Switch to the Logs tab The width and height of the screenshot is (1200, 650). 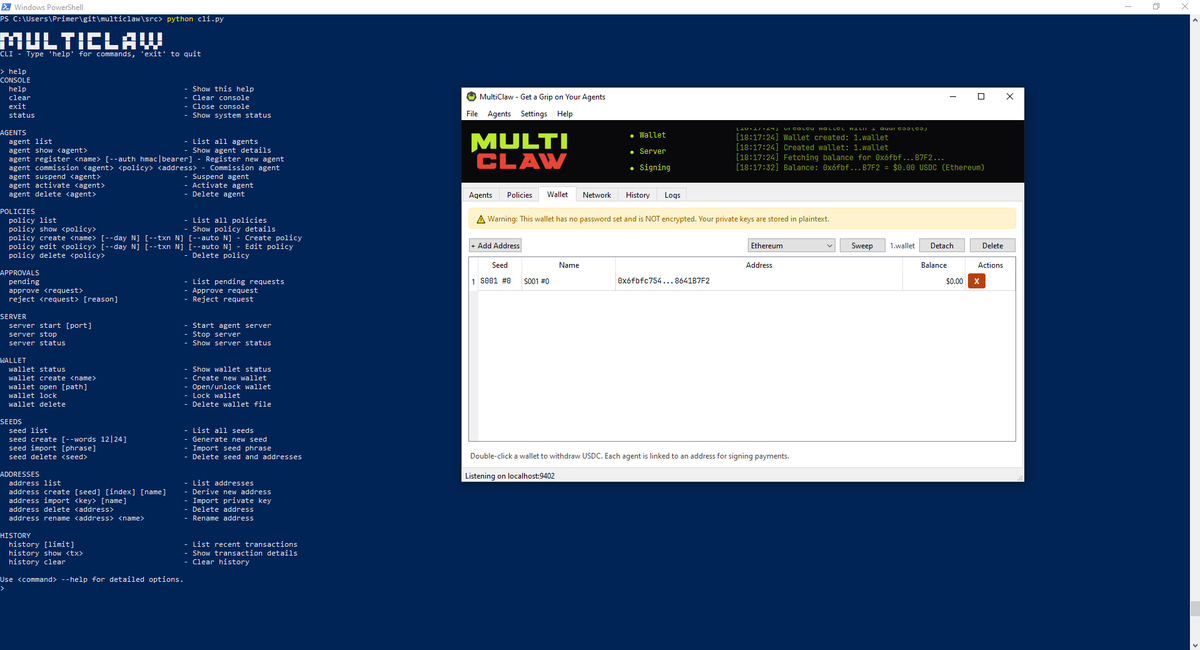pos(673,195)
